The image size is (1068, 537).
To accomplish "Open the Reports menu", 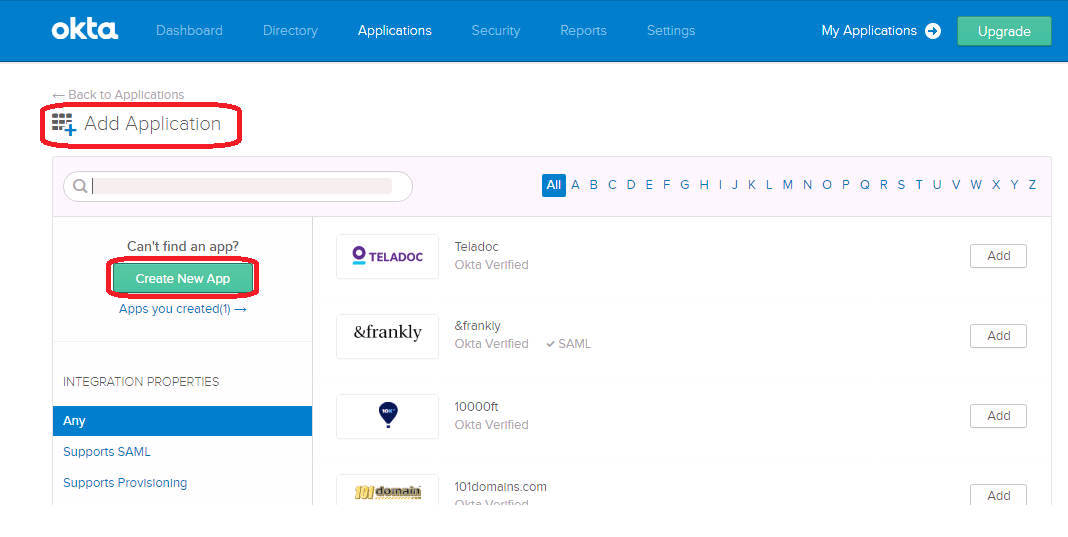I will 583,31.
